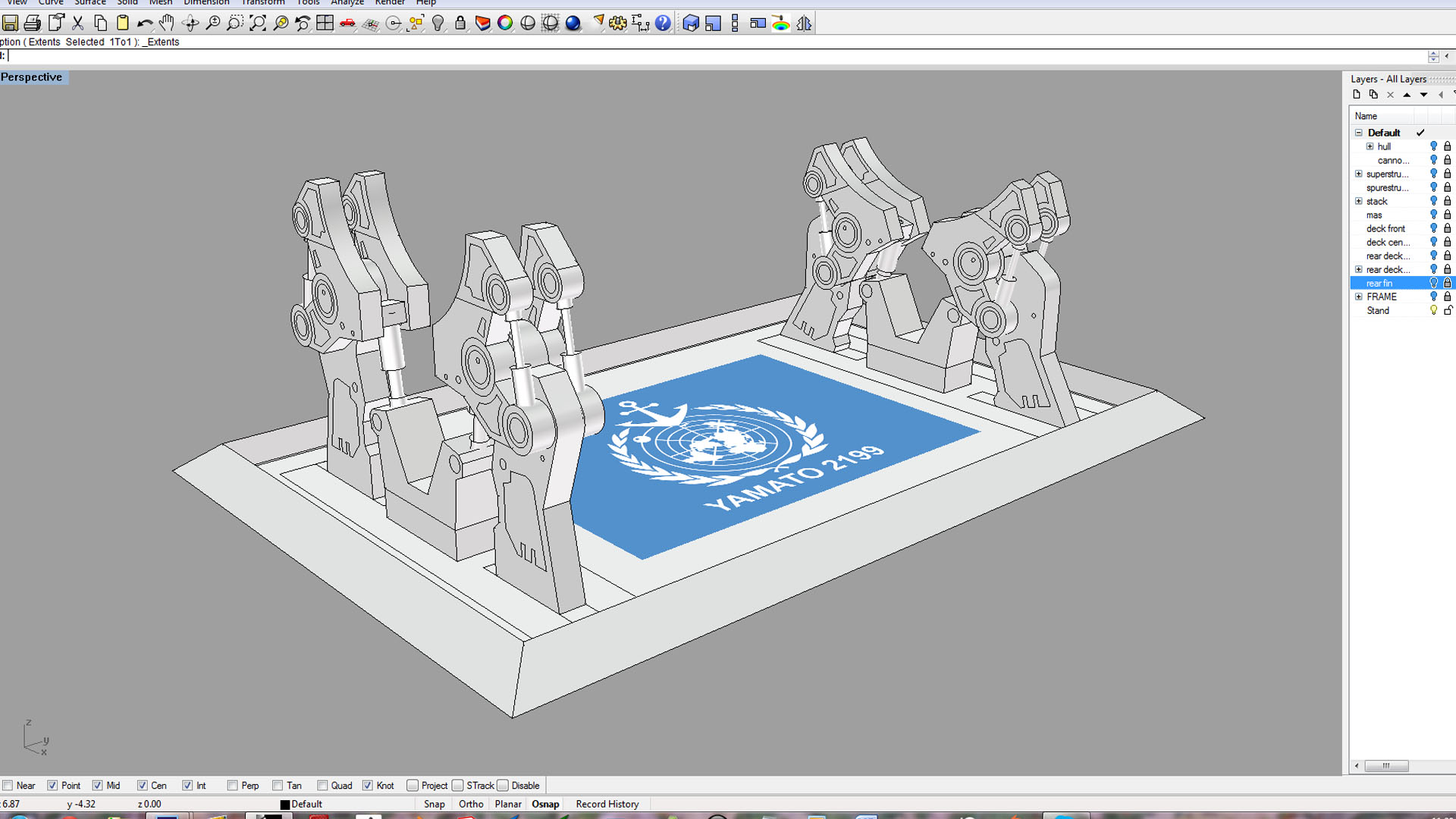Uncheck the Cen osnap checkbox
Viewport: 1456px width, 819px height.
(142, 786)
